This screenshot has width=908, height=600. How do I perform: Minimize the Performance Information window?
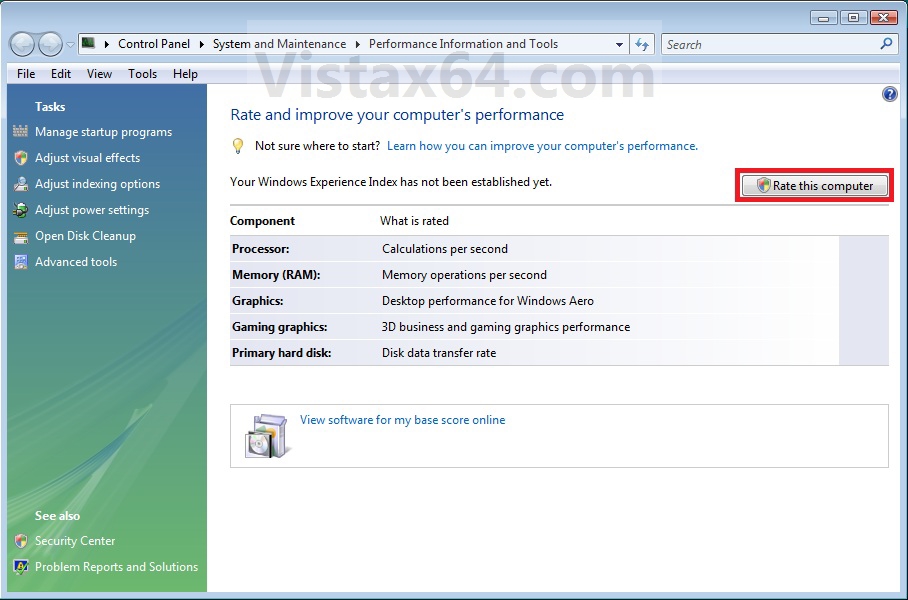coord(823,18)
